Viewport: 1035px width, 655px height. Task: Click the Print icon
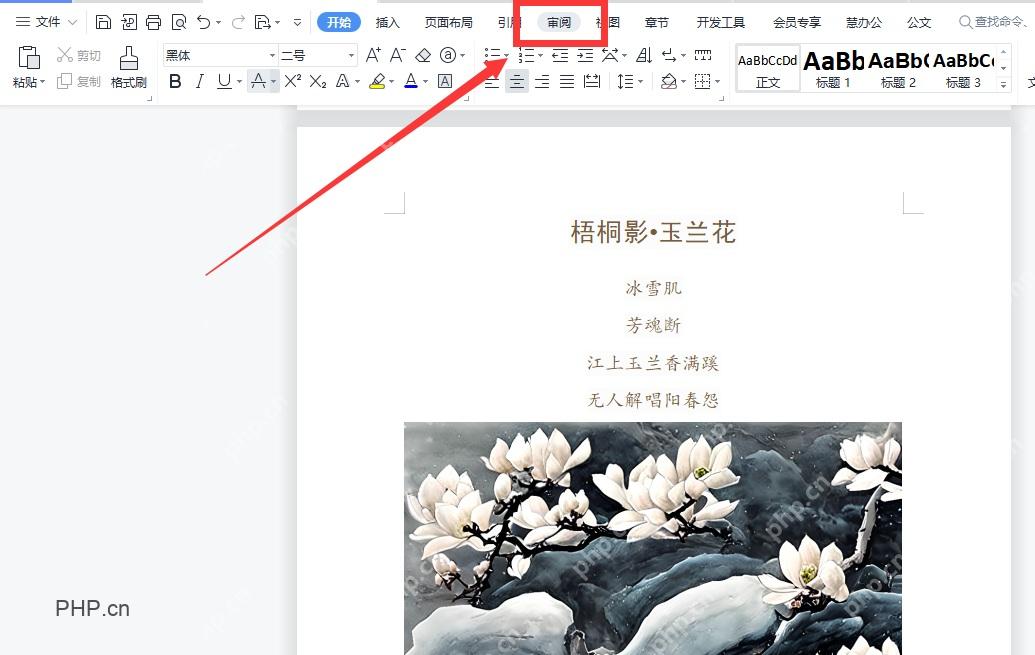153,22
